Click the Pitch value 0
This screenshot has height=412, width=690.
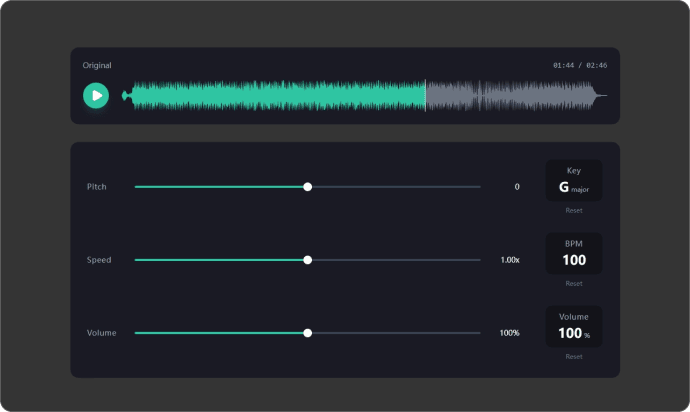click(517, 187)
